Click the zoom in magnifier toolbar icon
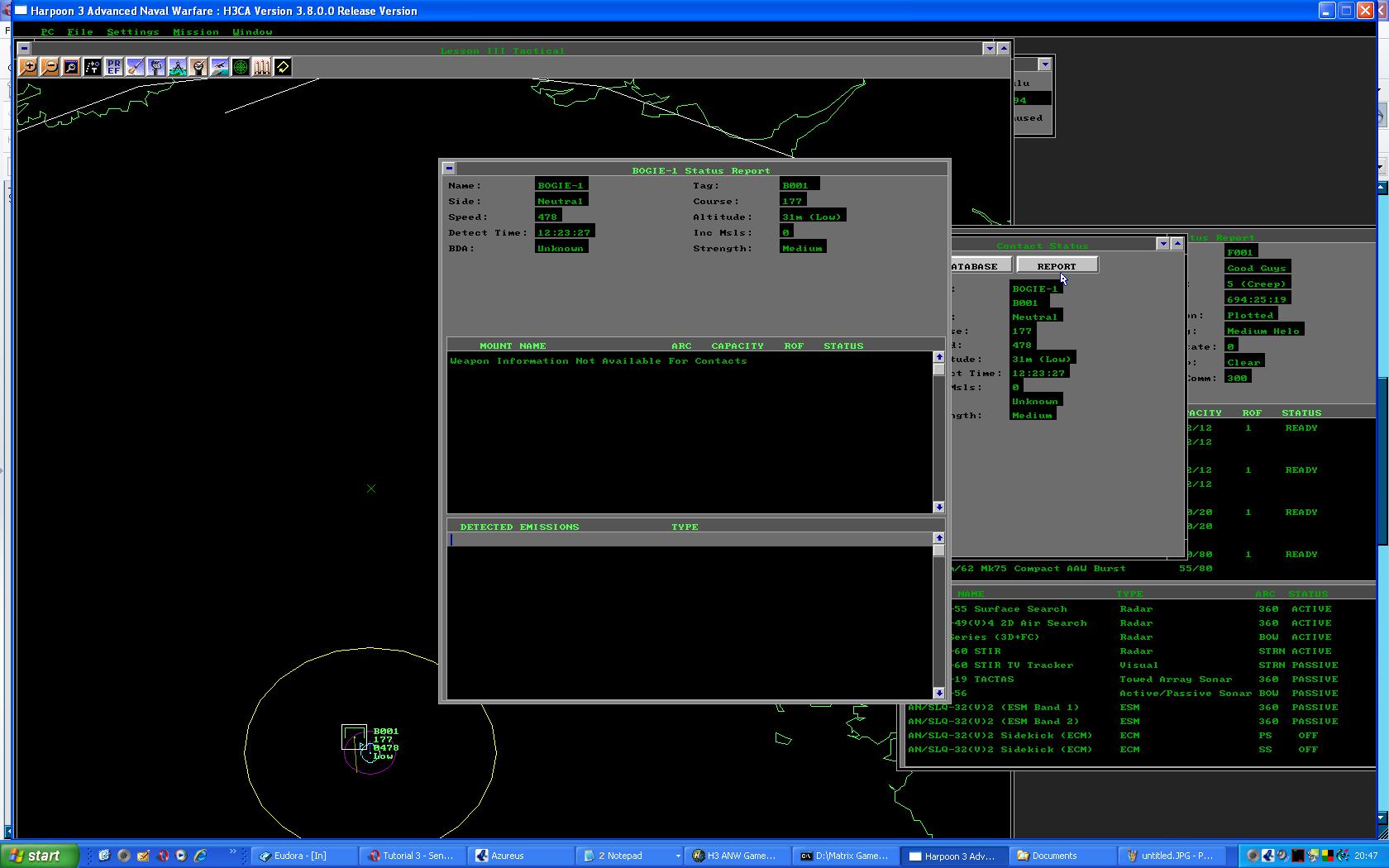The image size is (1389, 868). (28, 67)
